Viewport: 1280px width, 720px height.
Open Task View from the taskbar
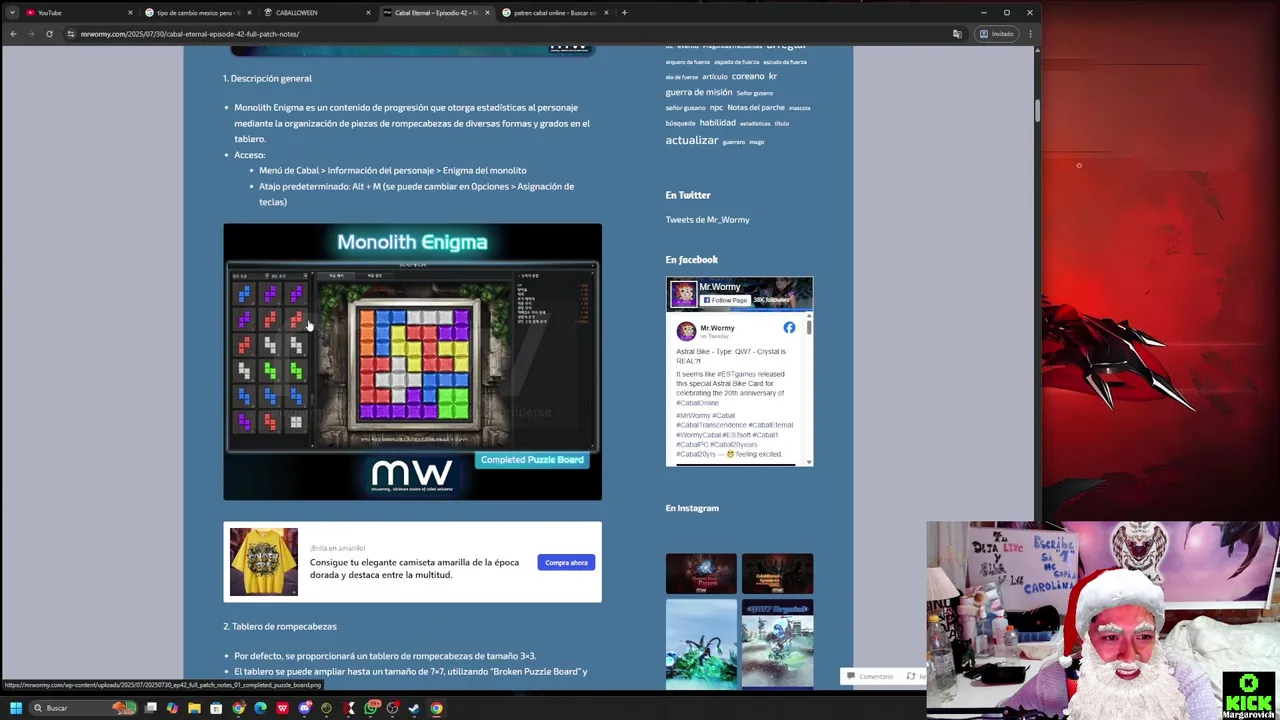coord(151,708)
